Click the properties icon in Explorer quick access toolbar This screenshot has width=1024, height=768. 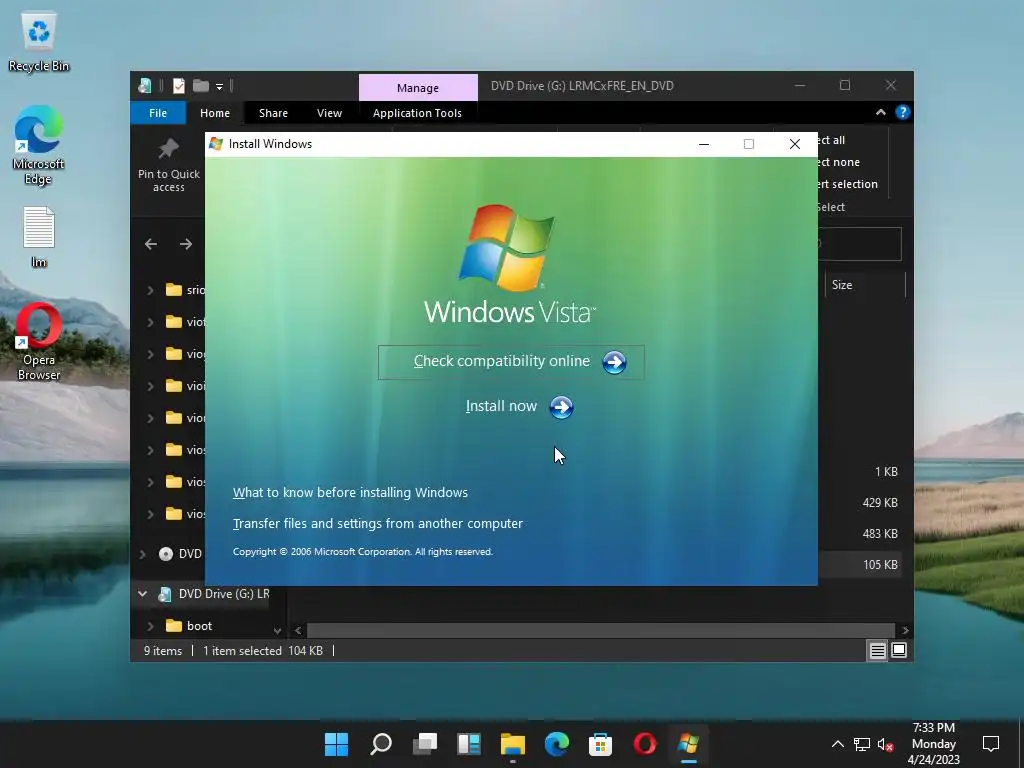pyautogui.click(x=178, y=86)
